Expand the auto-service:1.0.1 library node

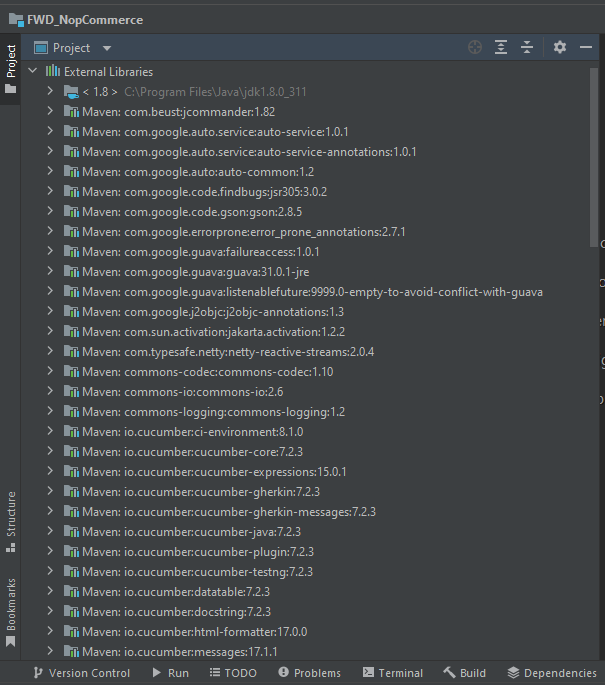(50, 131)
